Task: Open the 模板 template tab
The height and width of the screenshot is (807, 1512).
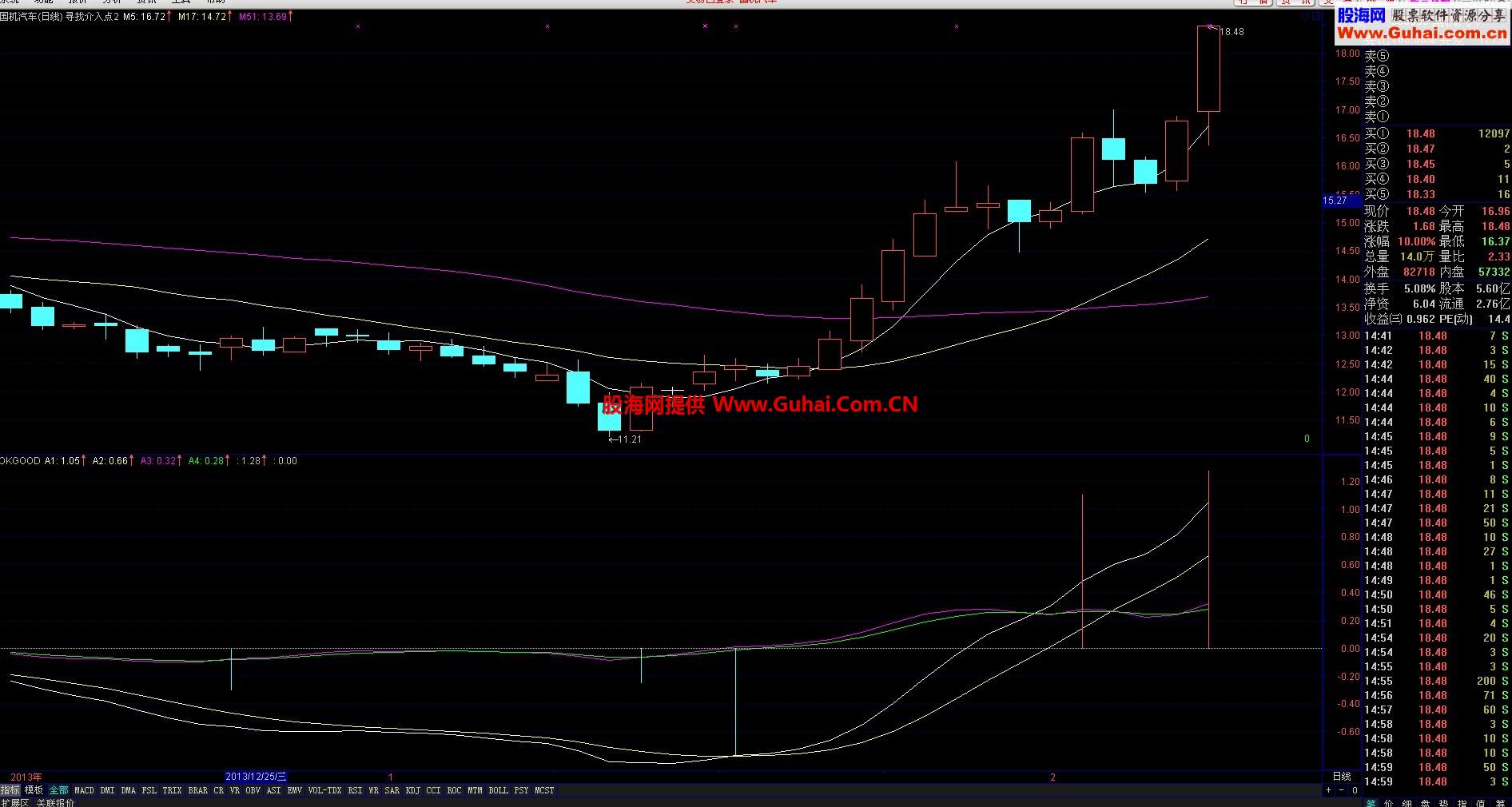Action: point(34,790)
